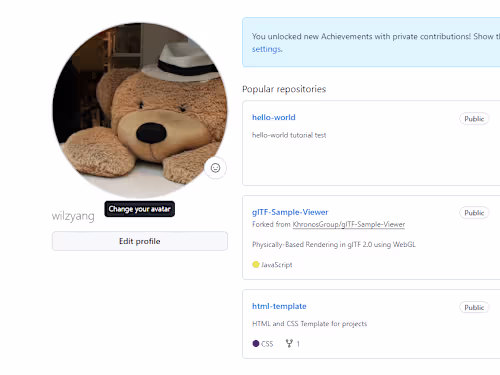Click the JavaScript language label
The image size is (500, 375).
(277, 265)
